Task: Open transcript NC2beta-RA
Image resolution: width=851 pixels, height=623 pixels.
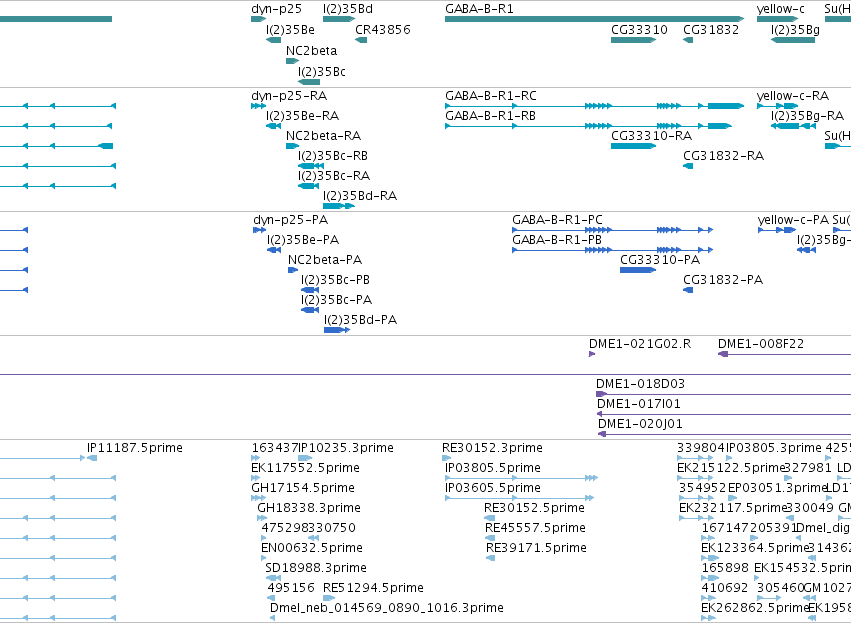Action: (323, 136)
